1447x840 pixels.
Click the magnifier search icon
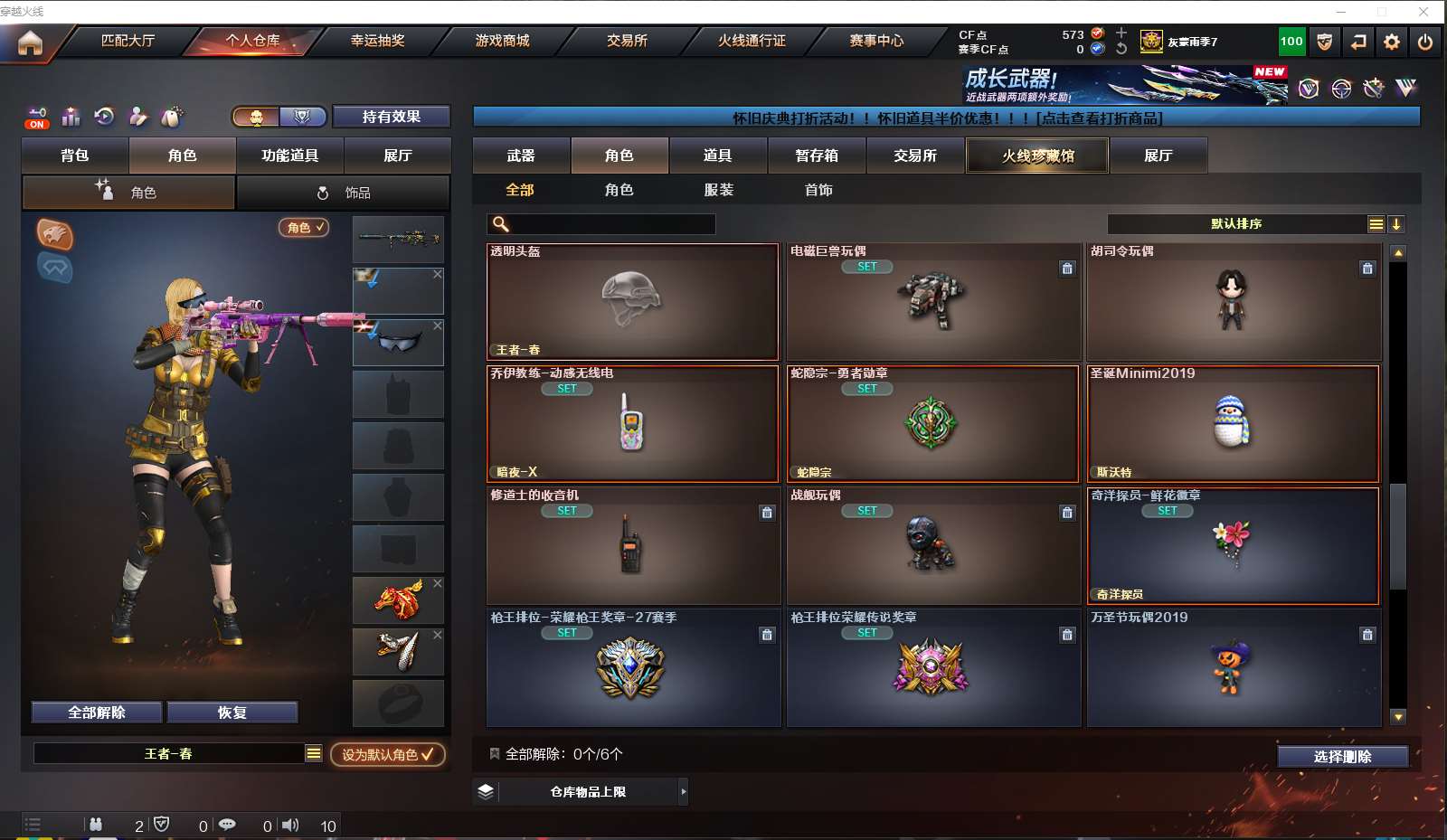500,224
